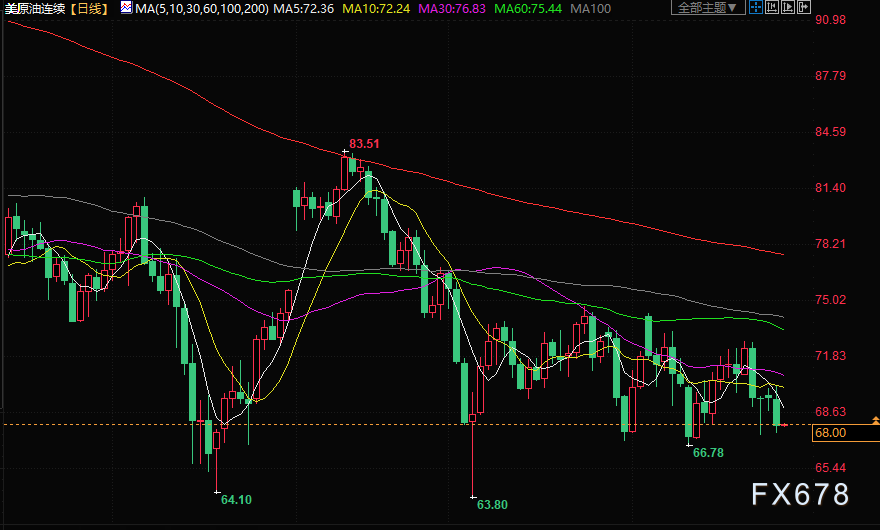Click the MA(5,10,30,60,100,200) indicator label
The height and width of the screenshot is (530, 880).
(202, 8)
